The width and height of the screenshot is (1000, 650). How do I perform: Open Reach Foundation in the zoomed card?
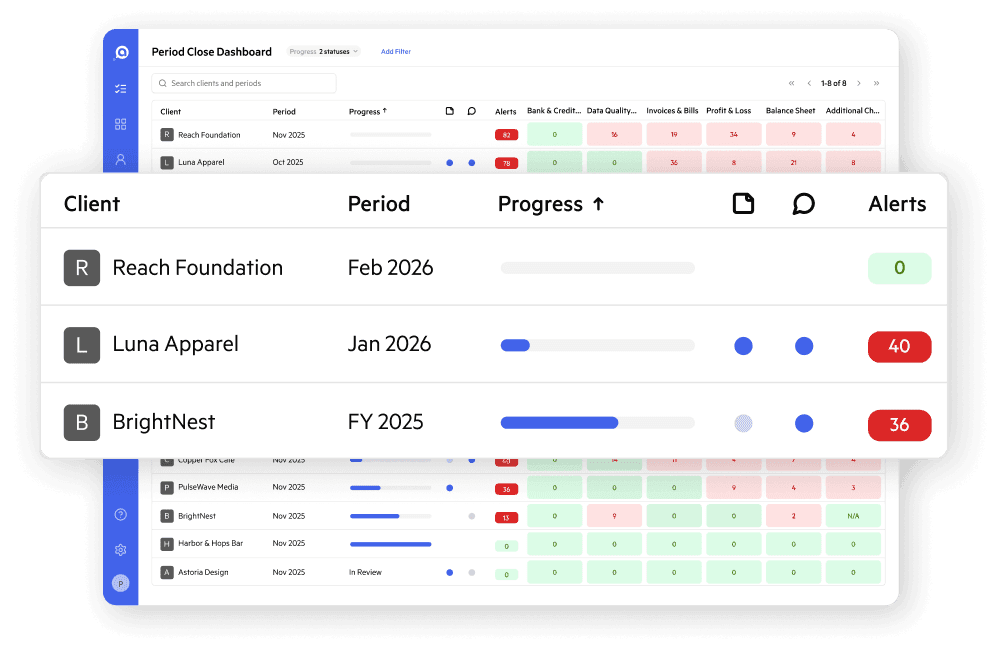[198, 268]
